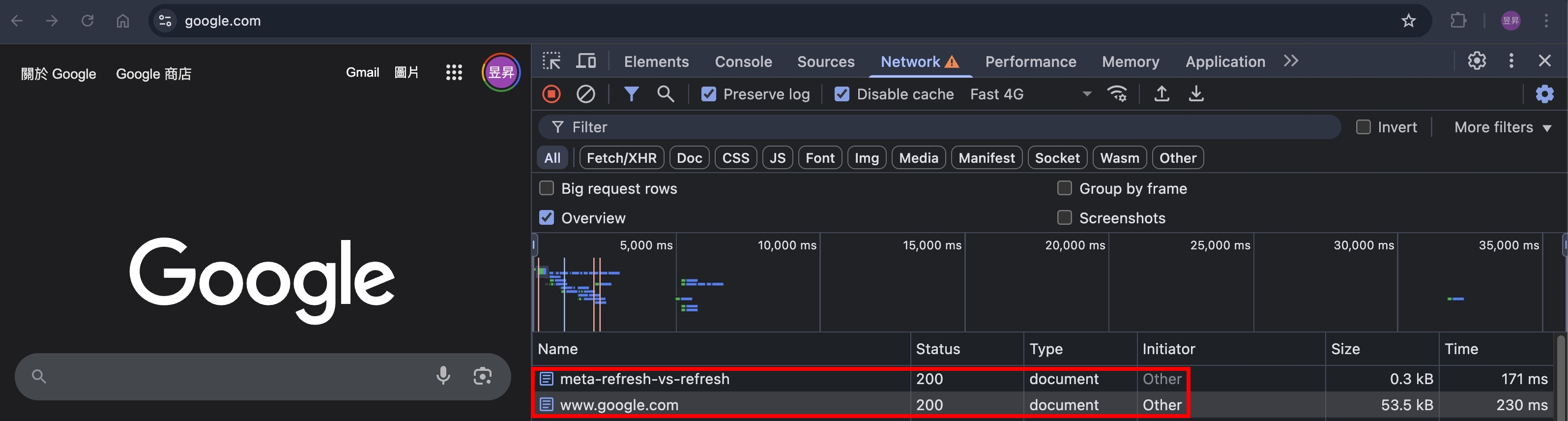Viewport: 1568px width, 421px height.
Task: Open network conditions wifi icon
Action: pos(1118,94)
